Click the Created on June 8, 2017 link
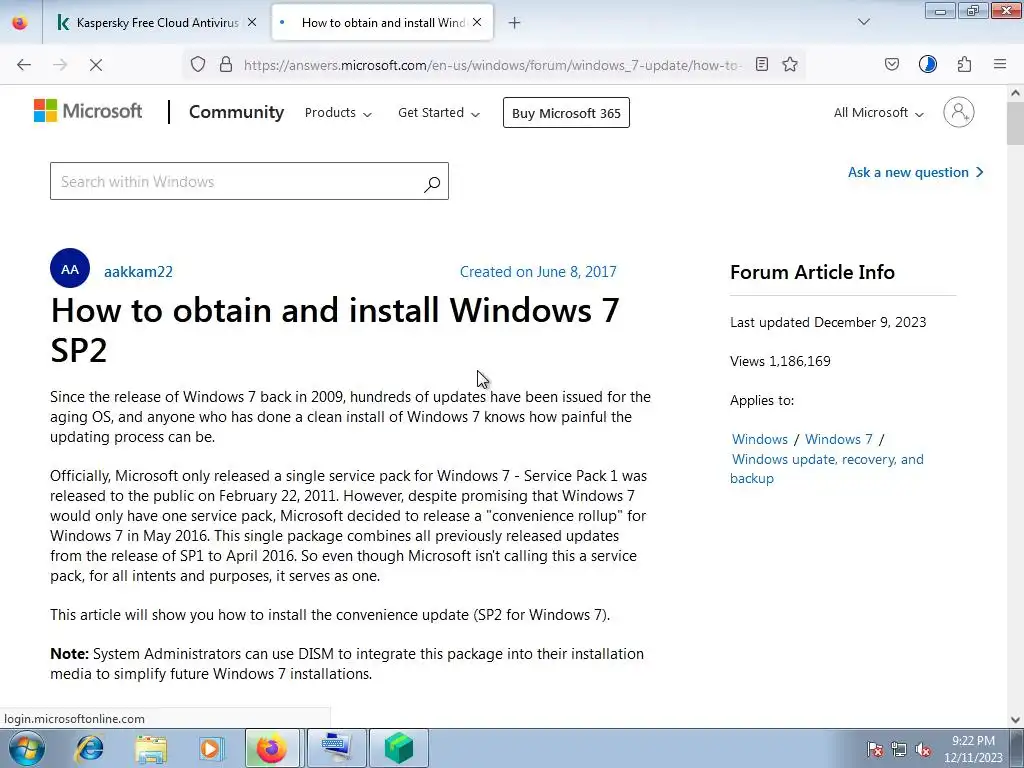This screenshot has width=1024, height=768. coord(538,272)
